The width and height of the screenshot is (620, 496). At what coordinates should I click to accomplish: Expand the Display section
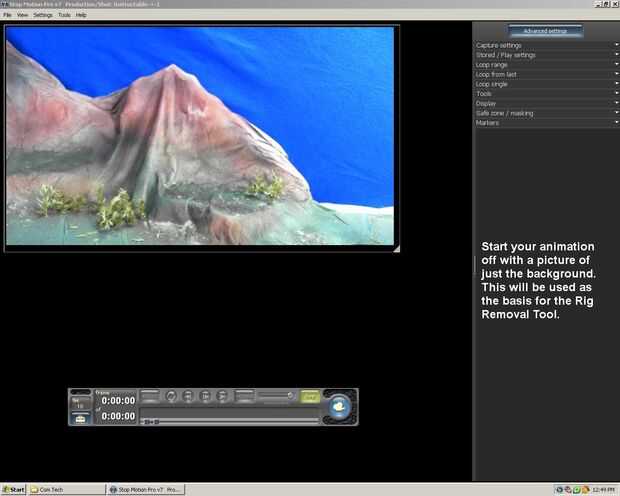point(546,103)
